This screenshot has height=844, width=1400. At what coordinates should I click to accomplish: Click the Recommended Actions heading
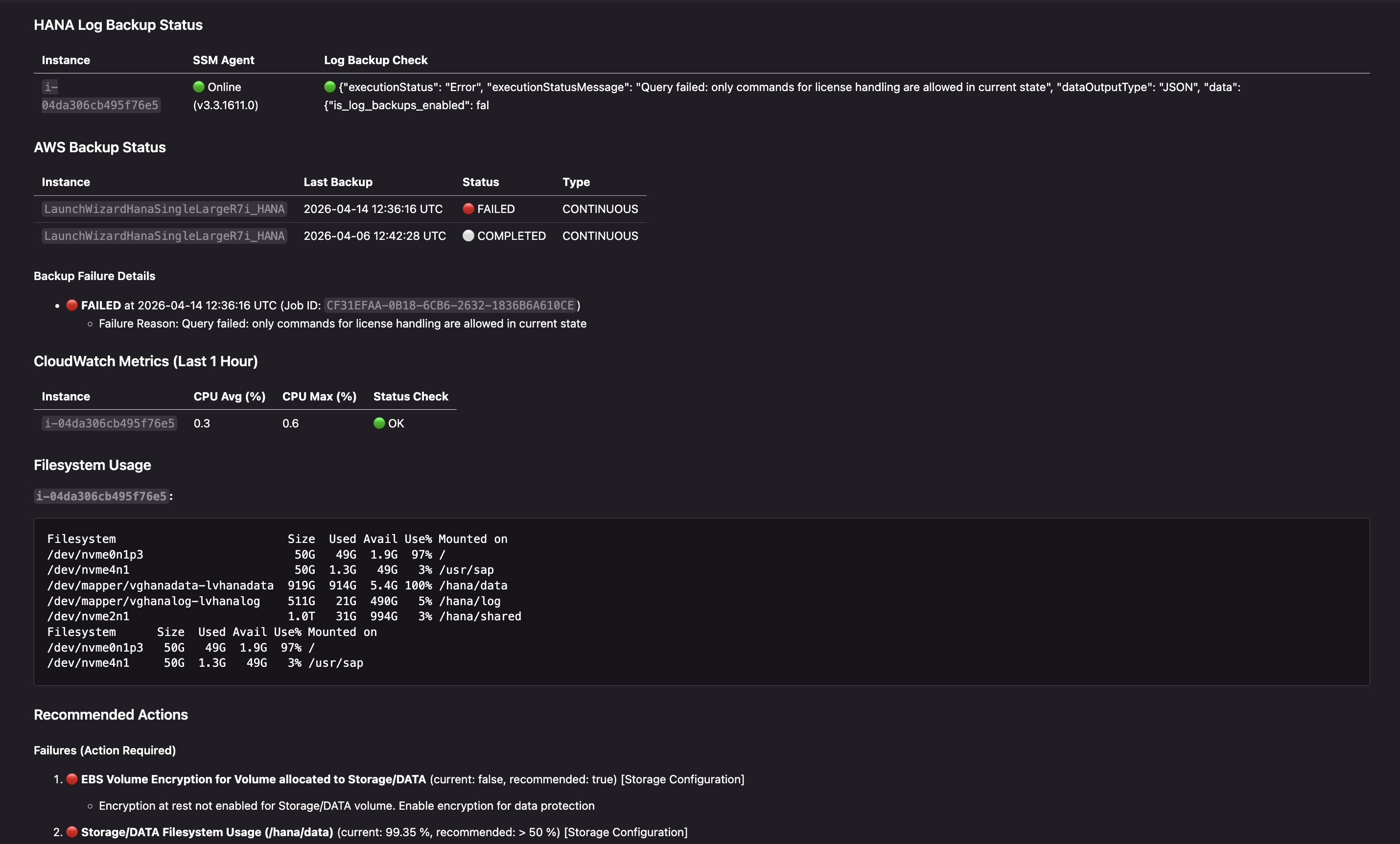click(x=111, y=714)
